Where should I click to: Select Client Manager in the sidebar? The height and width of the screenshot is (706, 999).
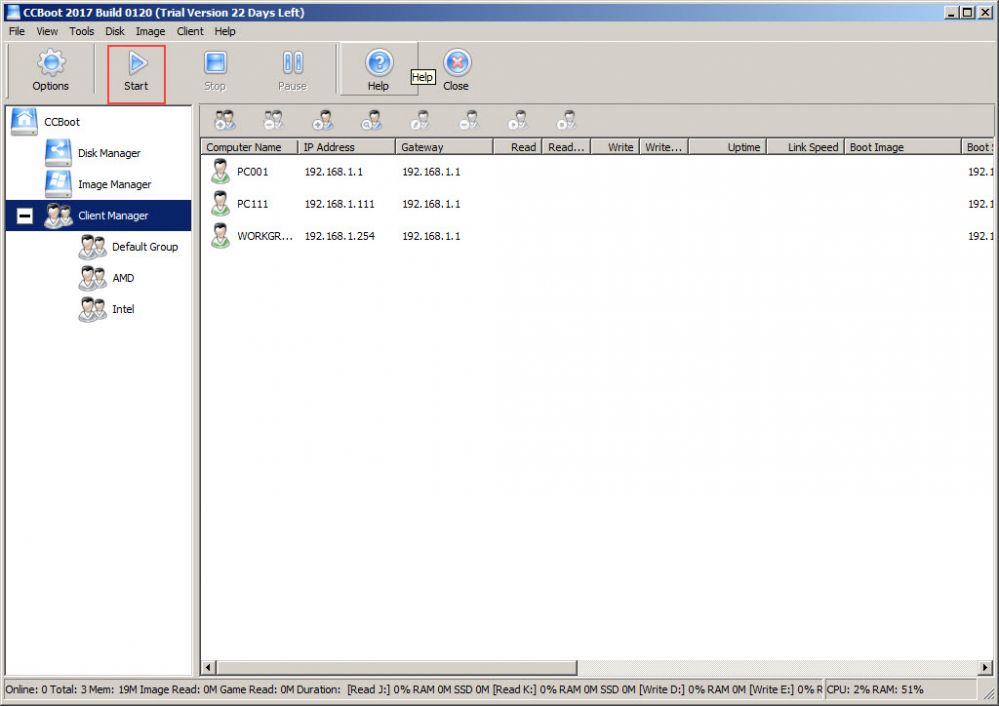click(x=113, y=215)
